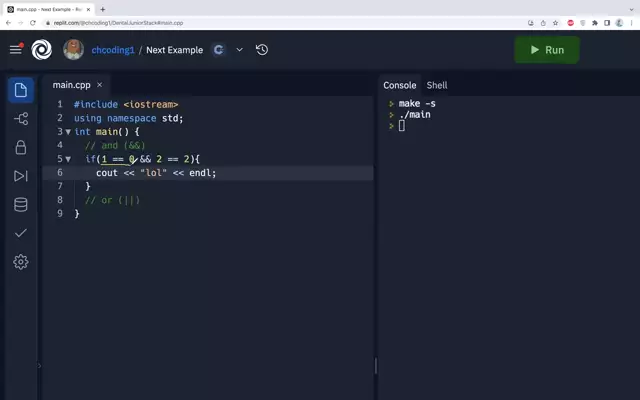Bookmark this page with star icon
Screen dimensions: 640x400
coord(556,23)
